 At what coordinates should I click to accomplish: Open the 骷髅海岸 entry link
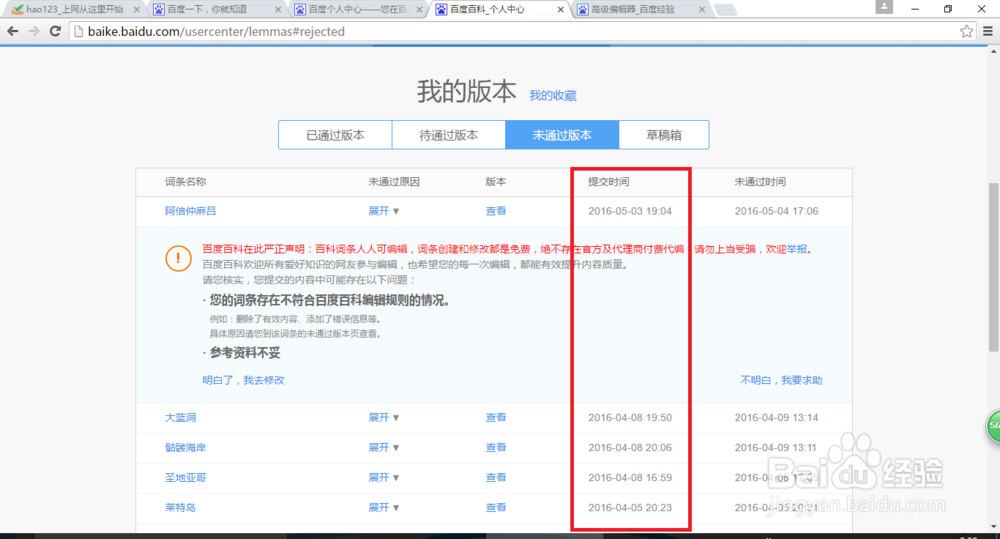point(185,448)
